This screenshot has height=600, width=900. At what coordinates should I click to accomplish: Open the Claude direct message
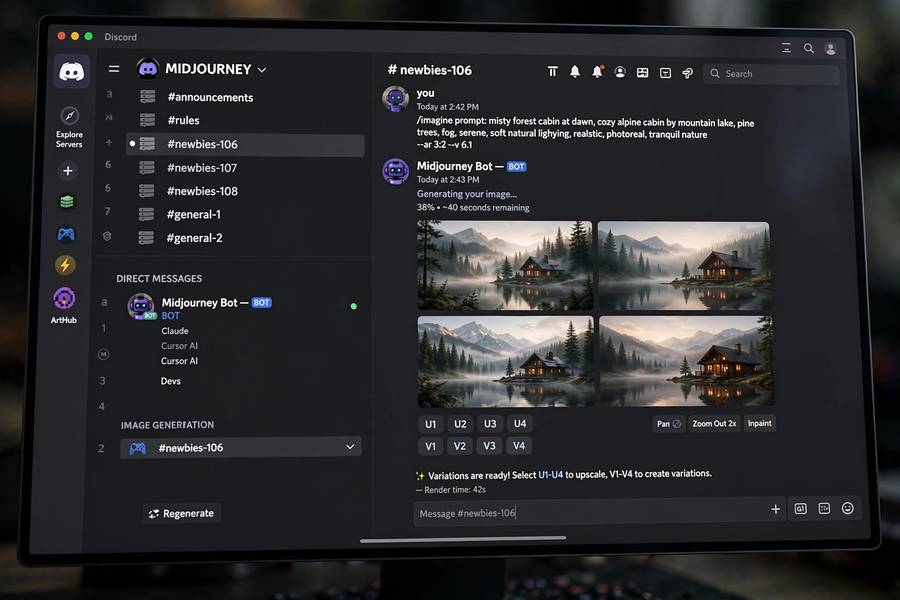pos(175,331)
